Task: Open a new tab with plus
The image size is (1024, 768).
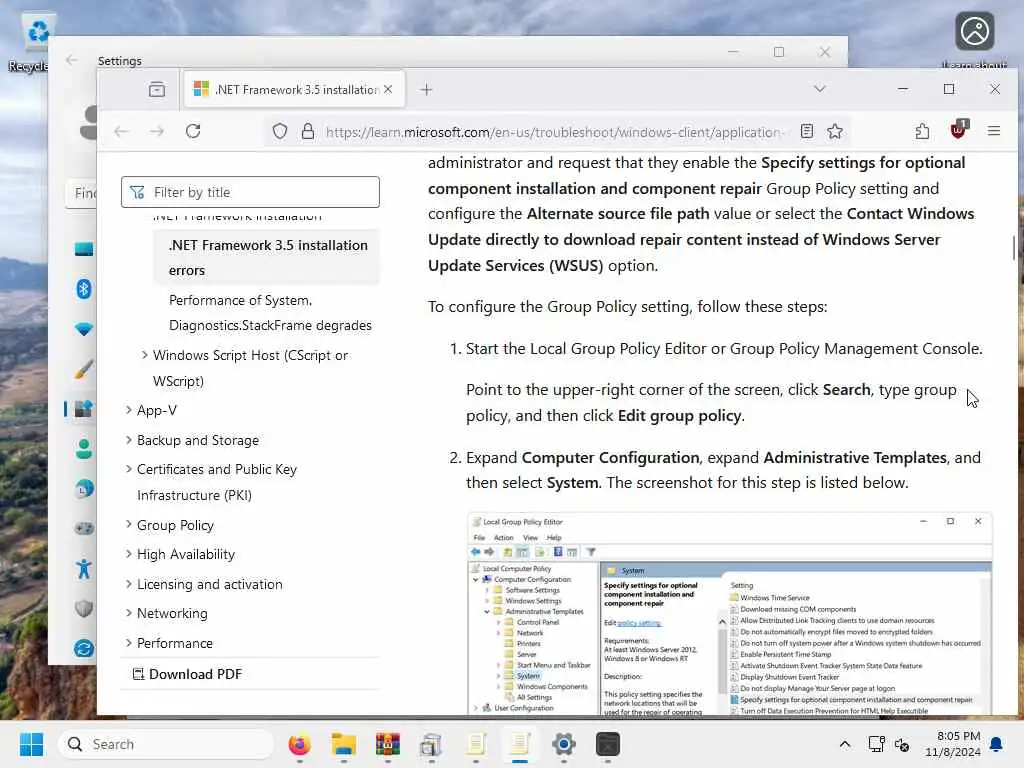Action: 426,89
